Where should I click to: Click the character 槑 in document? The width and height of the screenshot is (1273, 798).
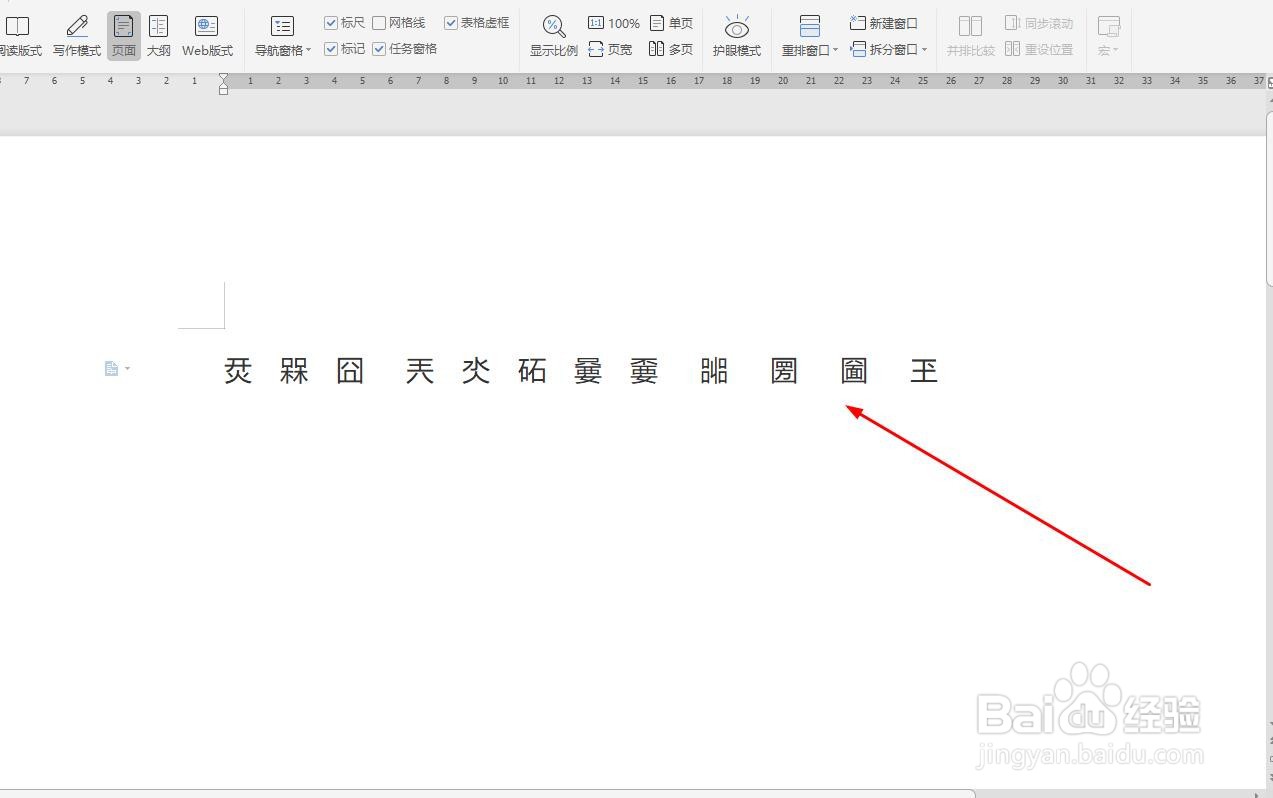coord(294,371)
